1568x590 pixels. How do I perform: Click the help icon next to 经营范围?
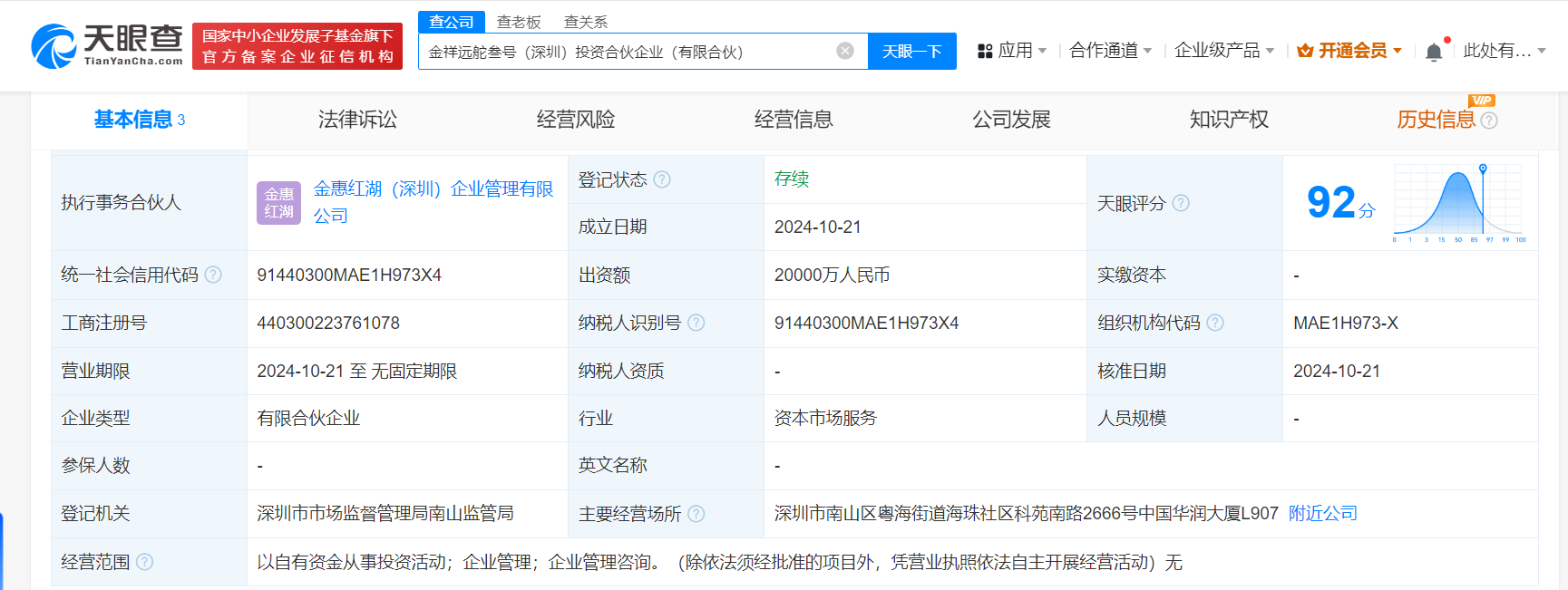tap(145, 562)
